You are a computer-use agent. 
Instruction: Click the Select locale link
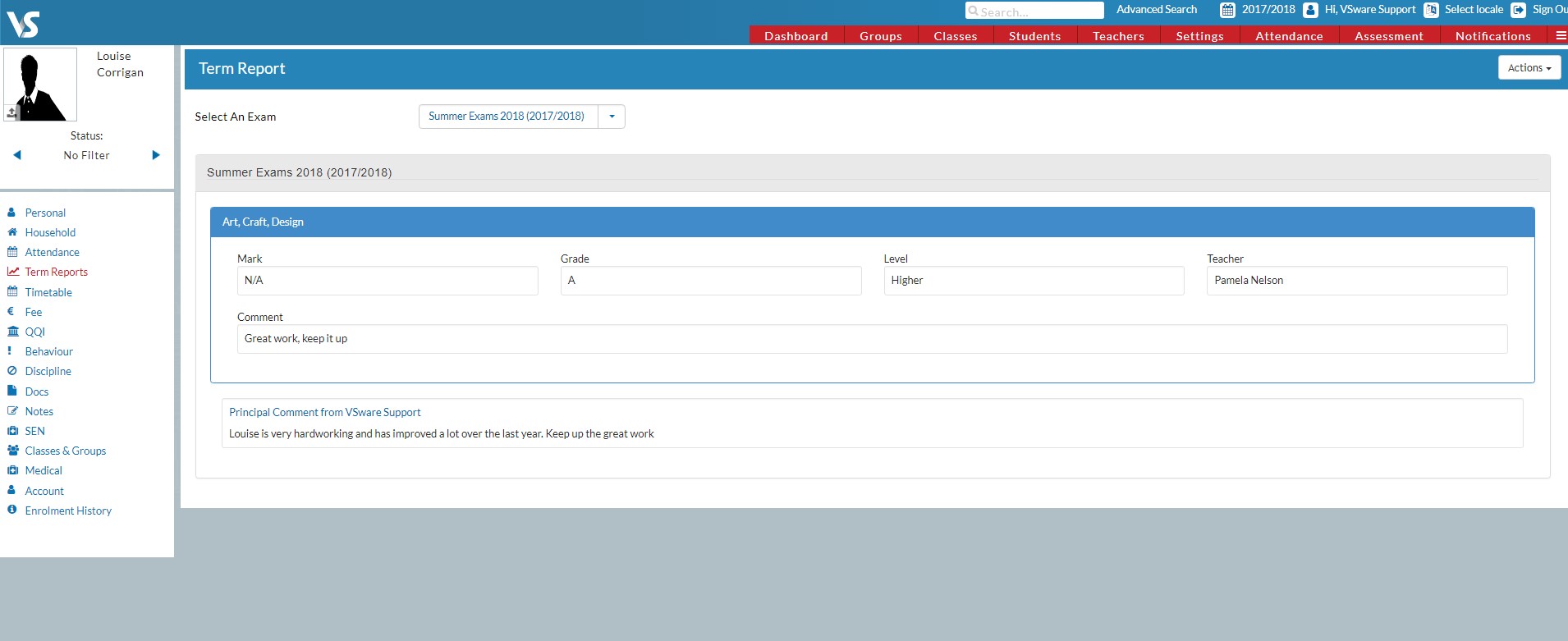1474,10
